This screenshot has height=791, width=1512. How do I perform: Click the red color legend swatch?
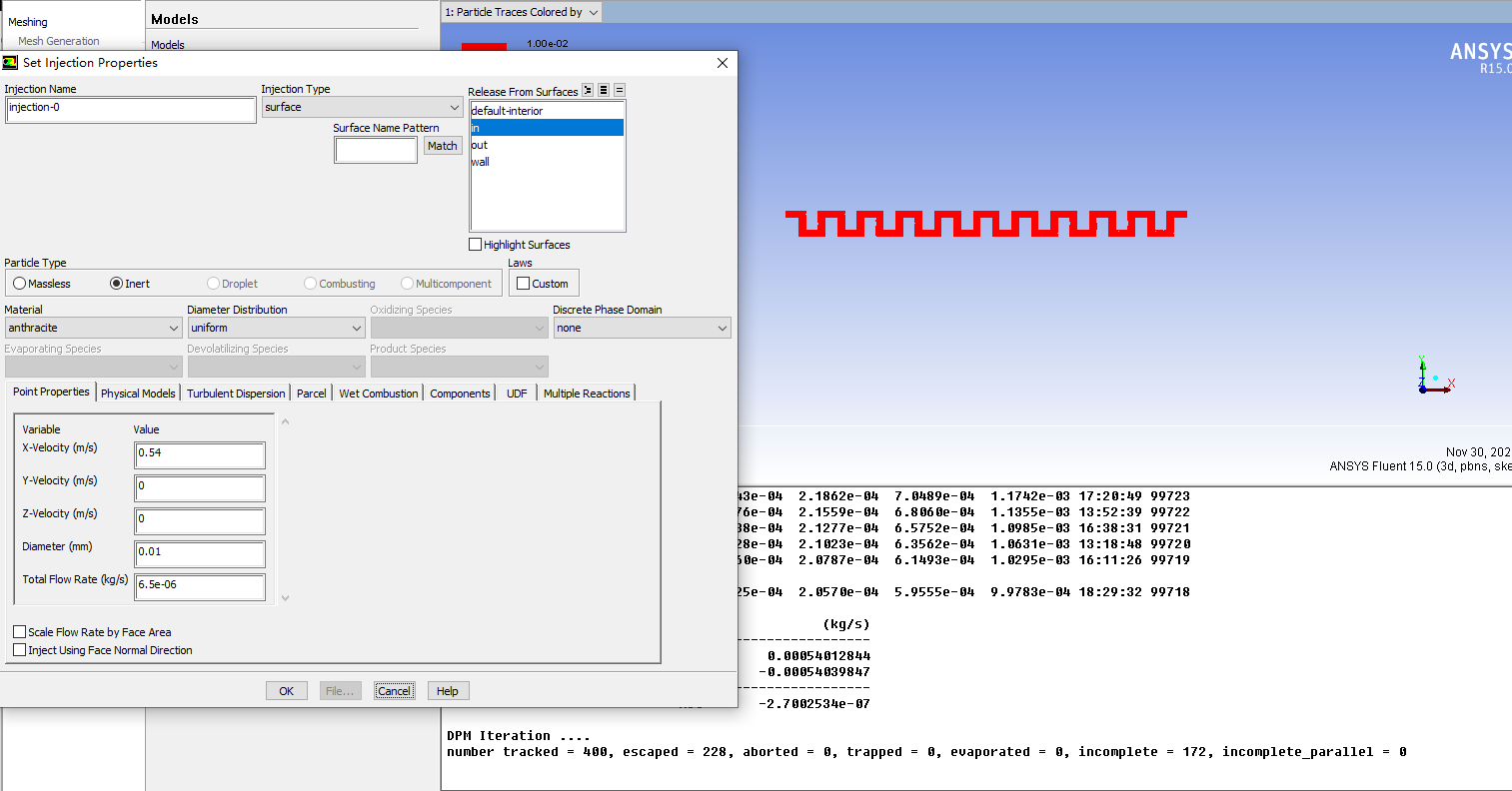coord(484,46)
